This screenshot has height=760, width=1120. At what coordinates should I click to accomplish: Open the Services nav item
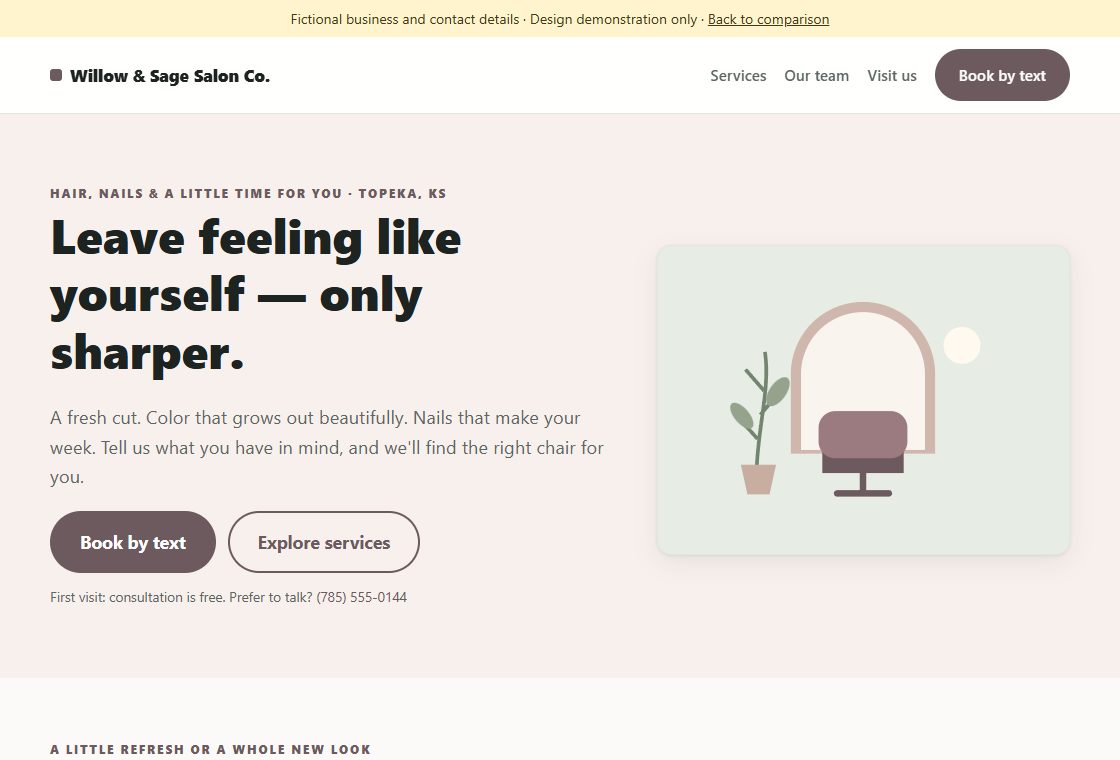(738, 76)
